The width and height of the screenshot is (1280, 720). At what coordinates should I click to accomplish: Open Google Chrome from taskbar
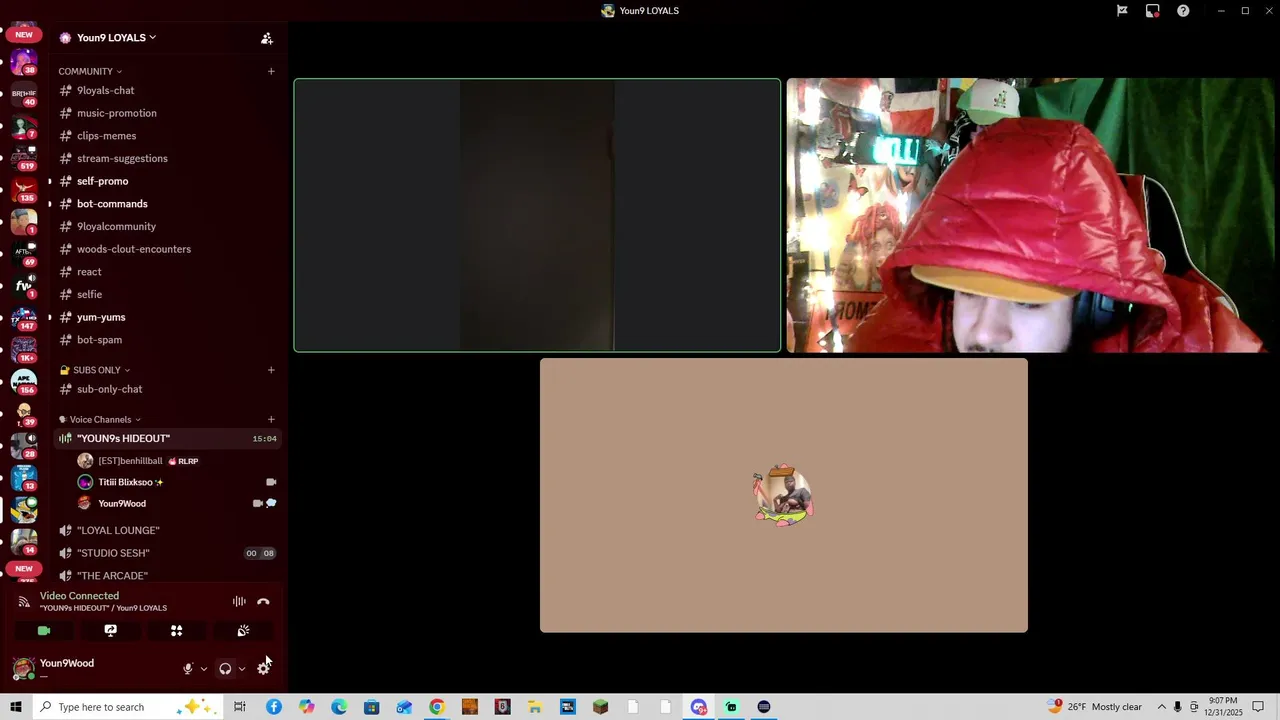pos(437,707)
